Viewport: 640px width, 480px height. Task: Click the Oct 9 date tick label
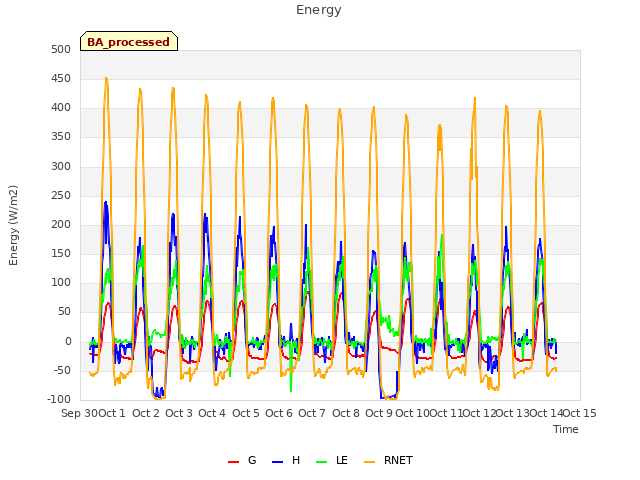379,413
